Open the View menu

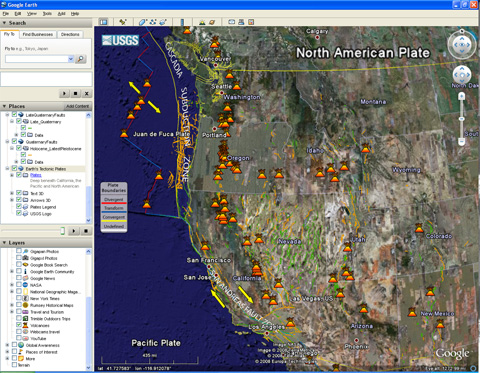(32, 14)
